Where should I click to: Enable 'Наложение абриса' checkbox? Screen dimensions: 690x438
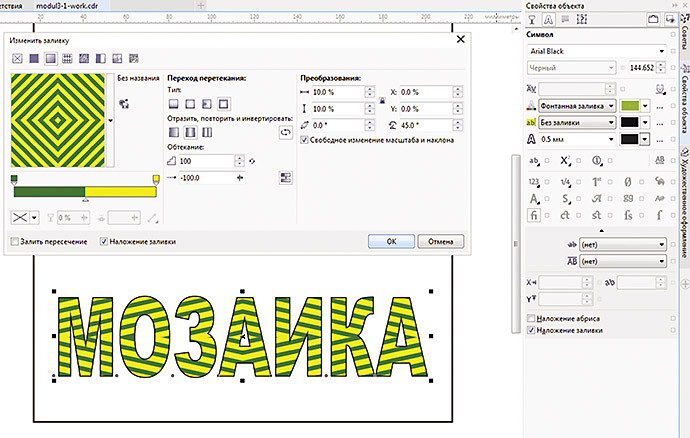click(x=531, y=318)
